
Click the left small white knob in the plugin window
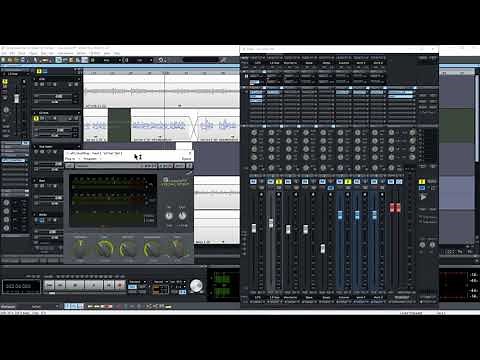point(169,216)
